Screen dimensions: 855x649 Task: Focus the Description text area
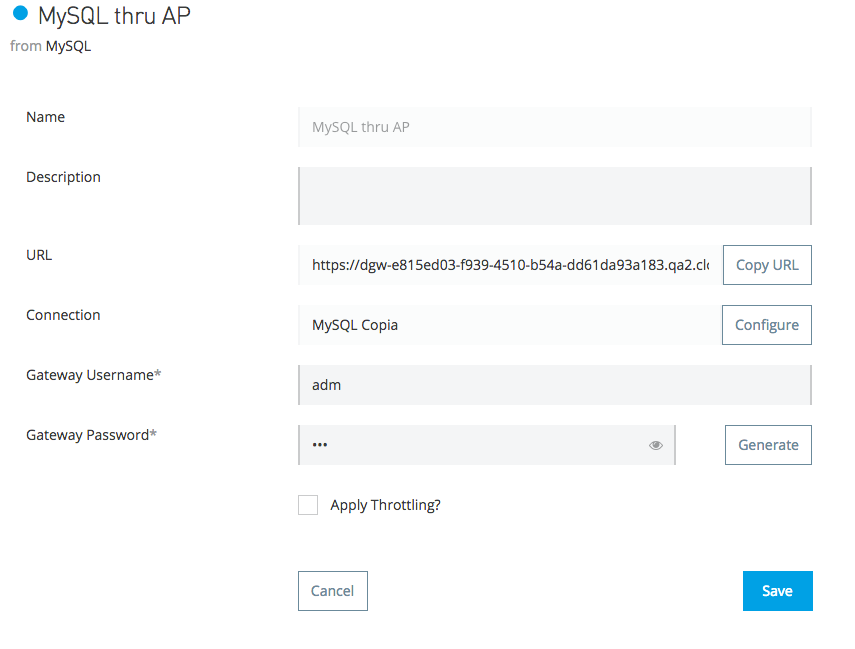pyautogui.click(x=554, y=195)
